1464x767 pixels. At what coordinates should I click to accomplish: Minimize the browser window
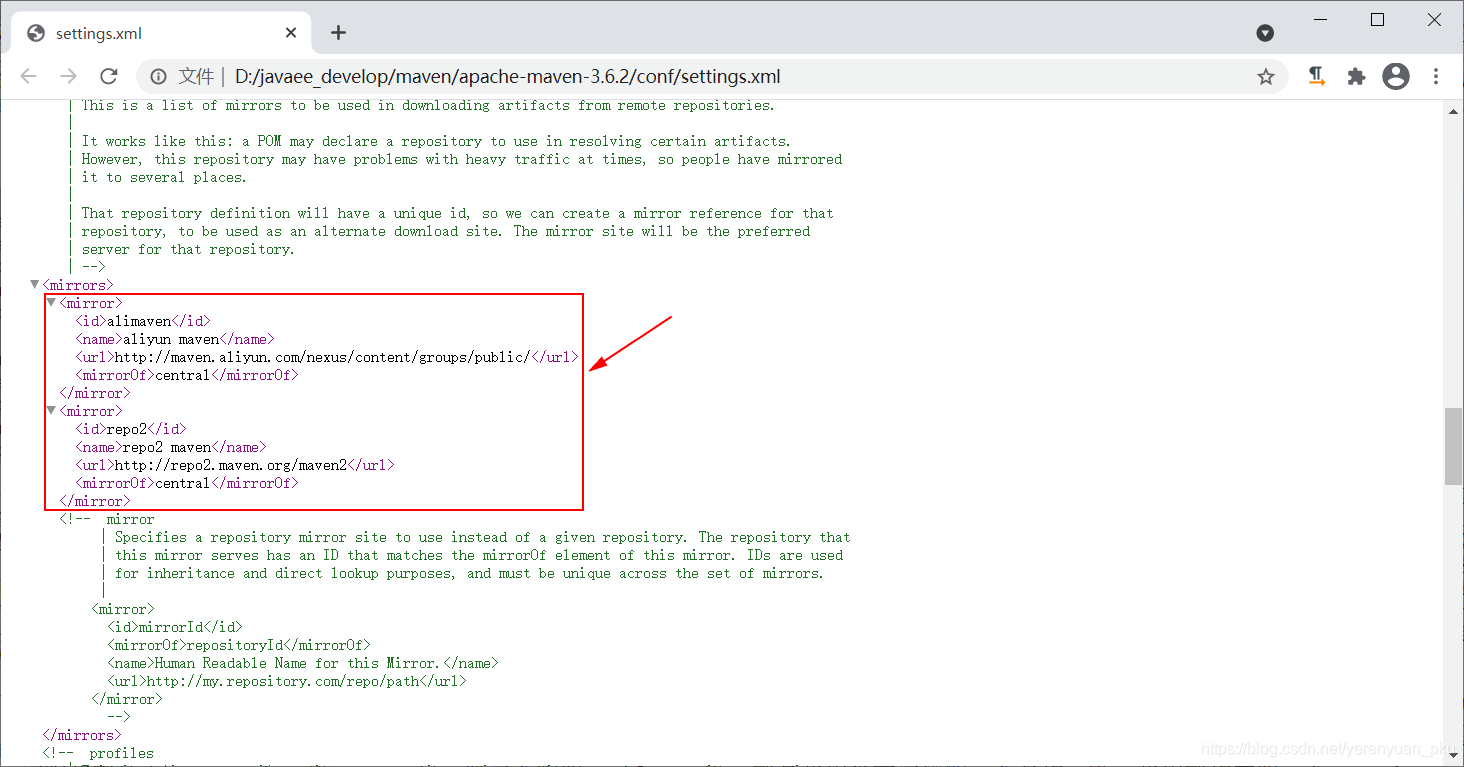point(1319,20)
